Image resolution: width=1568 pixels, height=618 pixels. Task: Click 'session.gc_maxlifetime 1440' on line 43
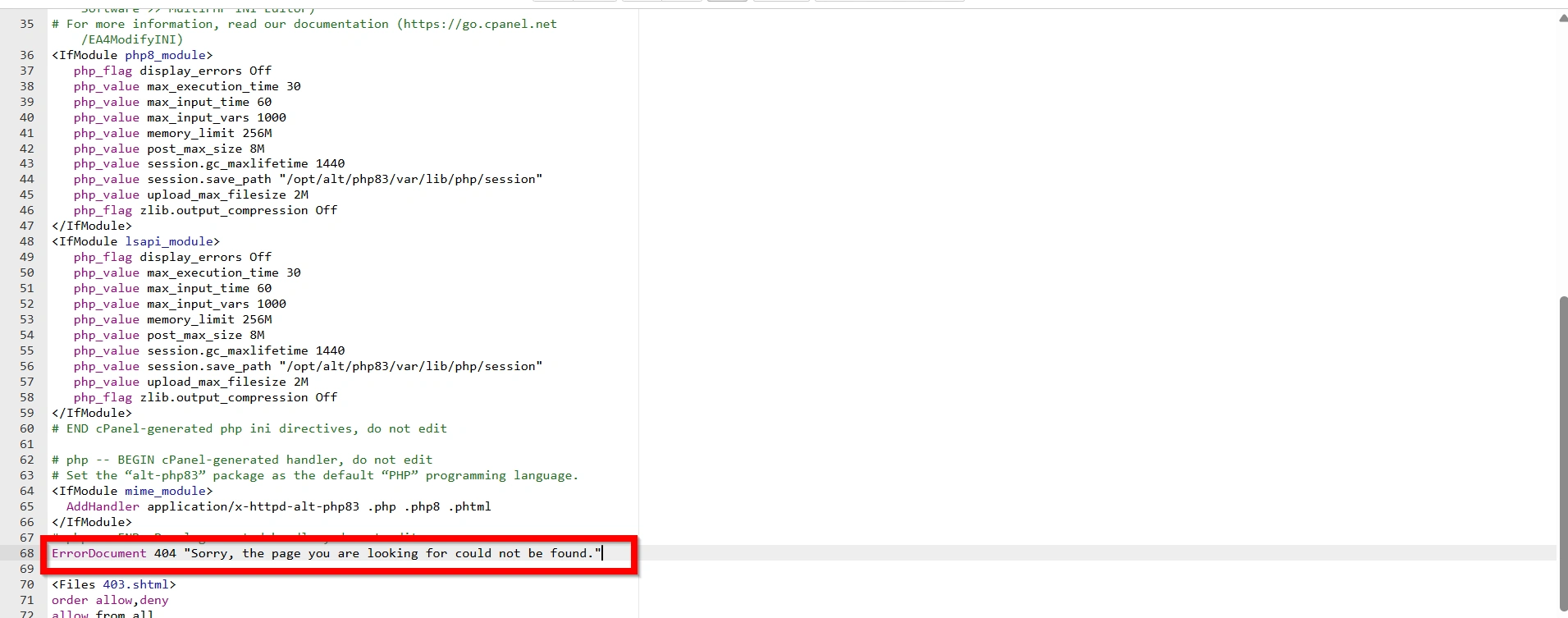coord(246,163)
